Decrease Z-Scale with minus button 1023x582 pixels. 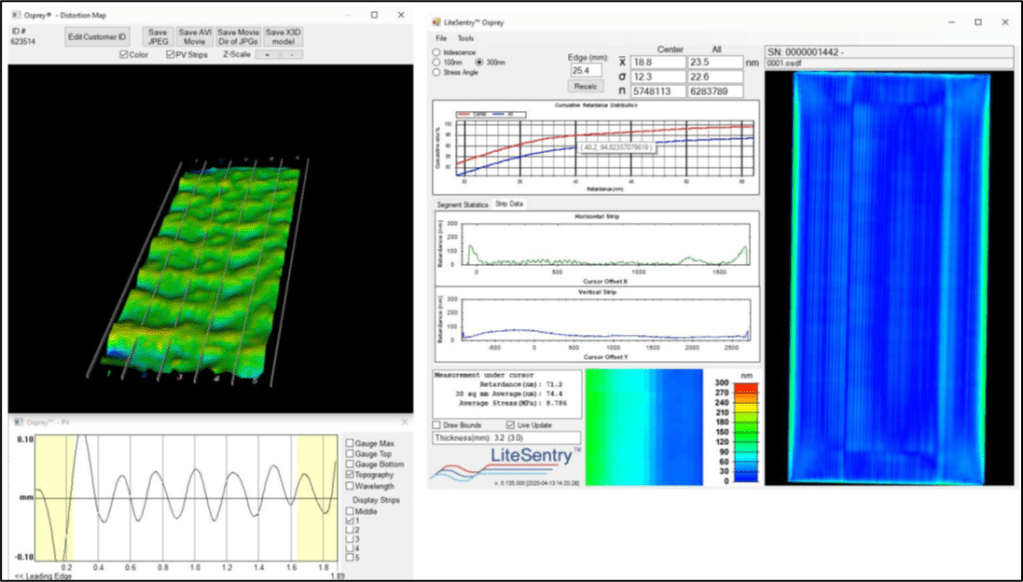tap(290, 54)
